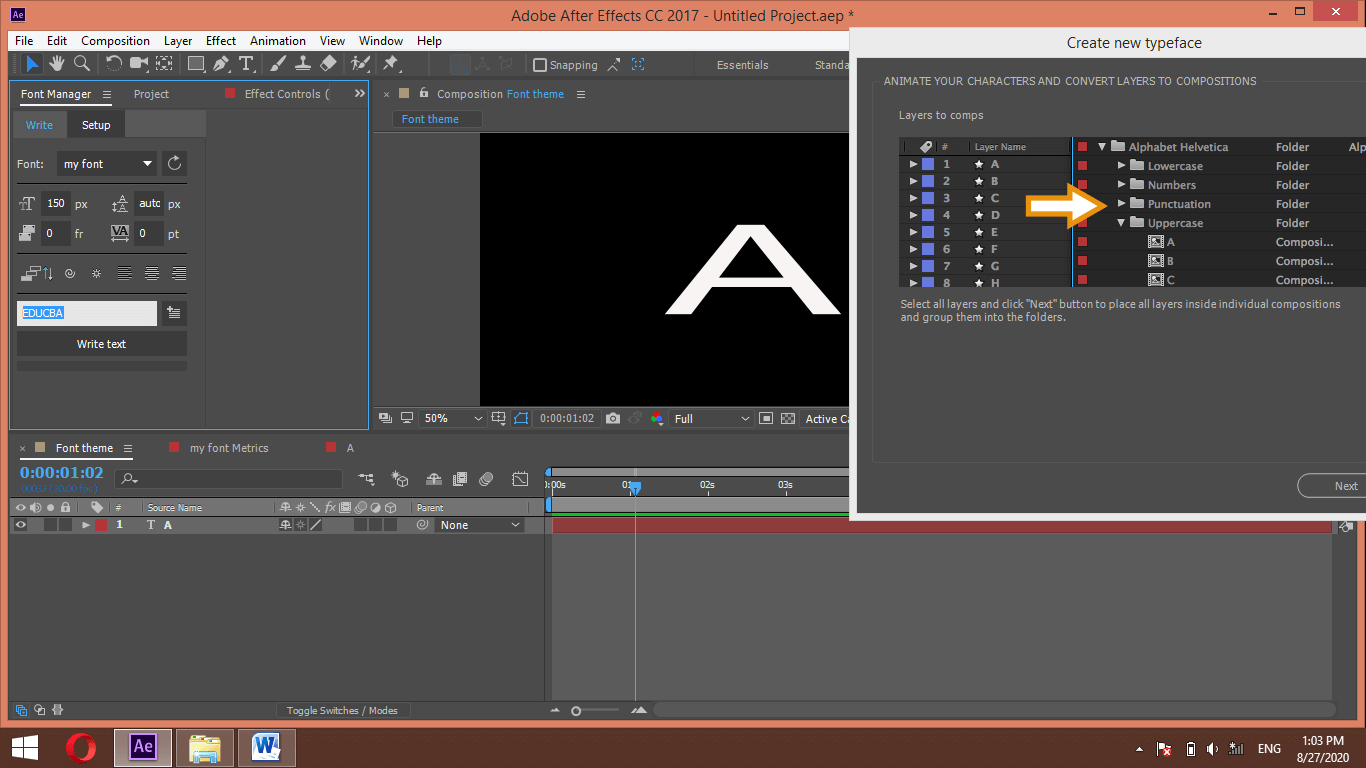Click the EDUCBA text input field

(87, 313)
